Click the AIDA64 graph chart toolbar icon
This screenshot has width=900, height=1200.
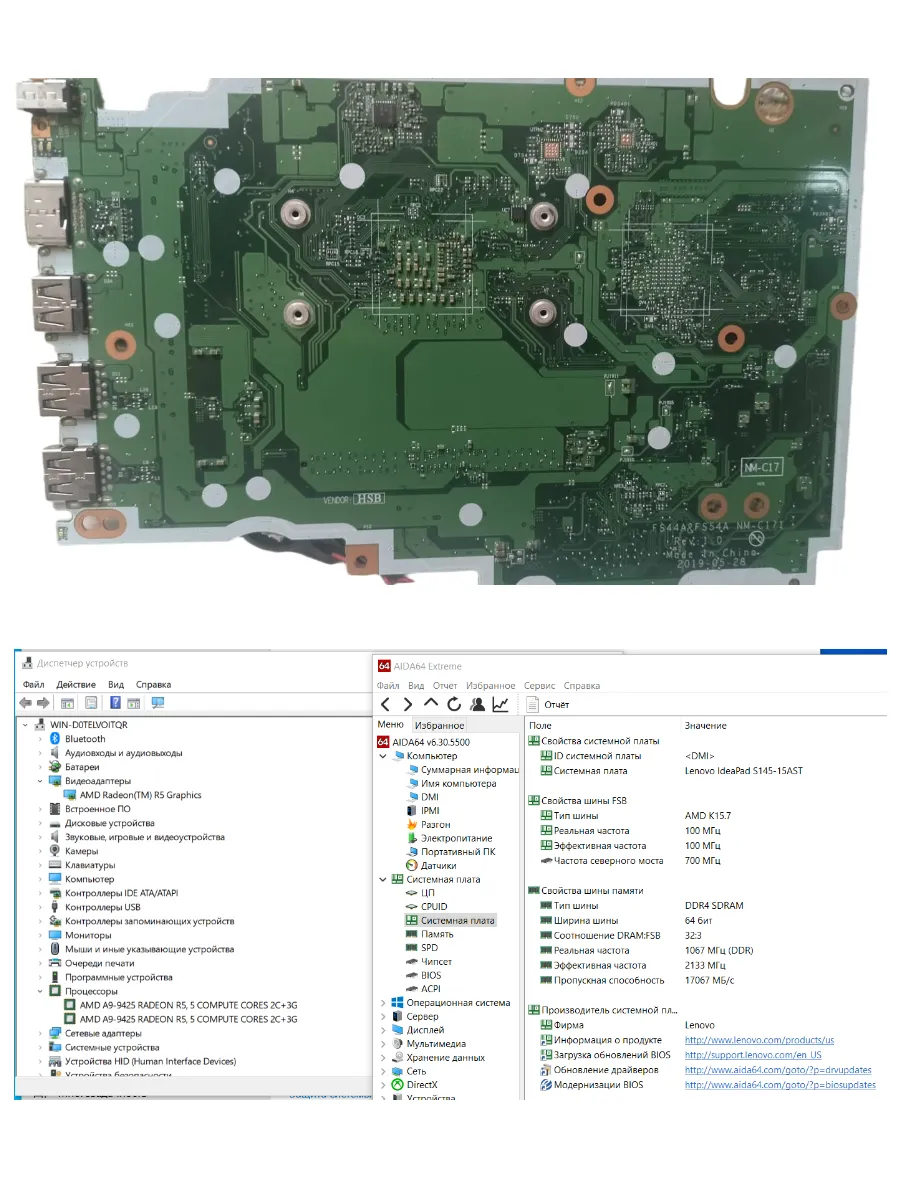pyautogui.click(x=500, y=704)
